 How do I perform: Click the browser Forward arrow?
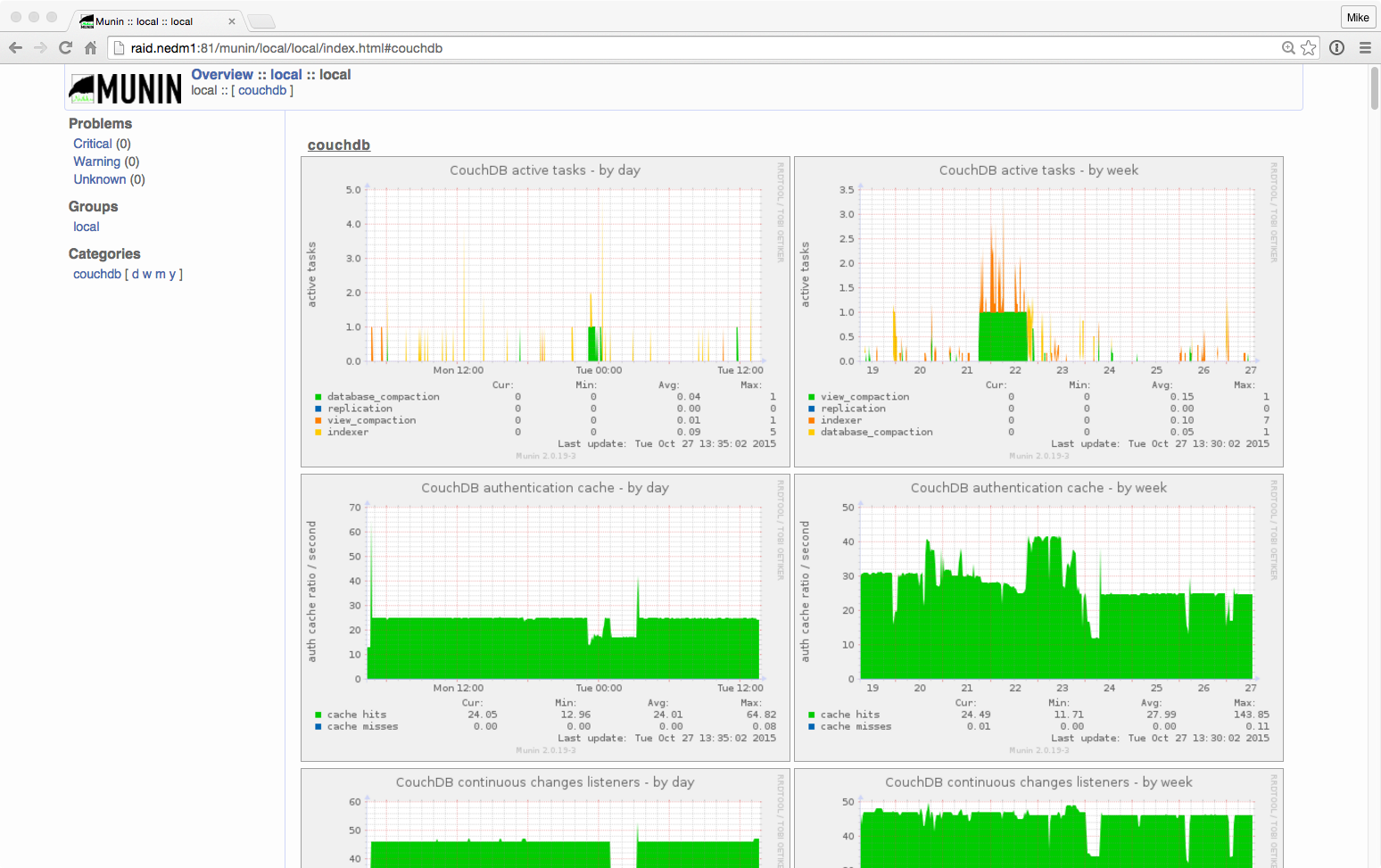40,48
